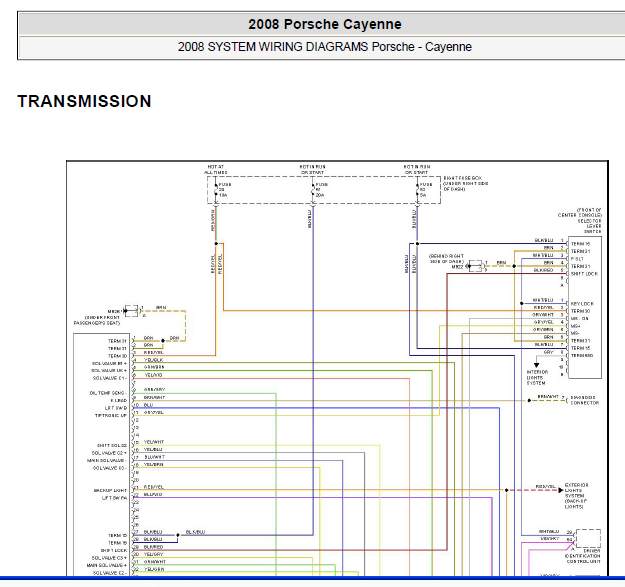The image size is (625, 587).
Task: Click the 'MS-' terminal label
Action: point(575,333)
